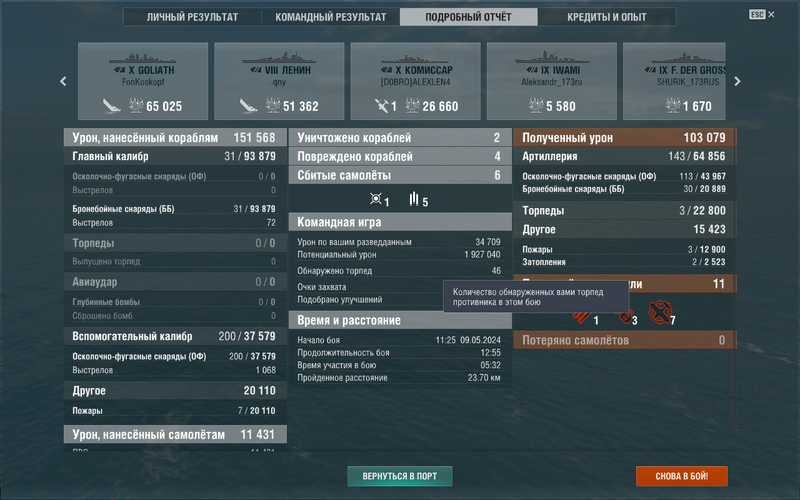Viewport: 800px width, 500px height.
Task: Open the Кредиты и опыт tab
Action: point(607,17)
